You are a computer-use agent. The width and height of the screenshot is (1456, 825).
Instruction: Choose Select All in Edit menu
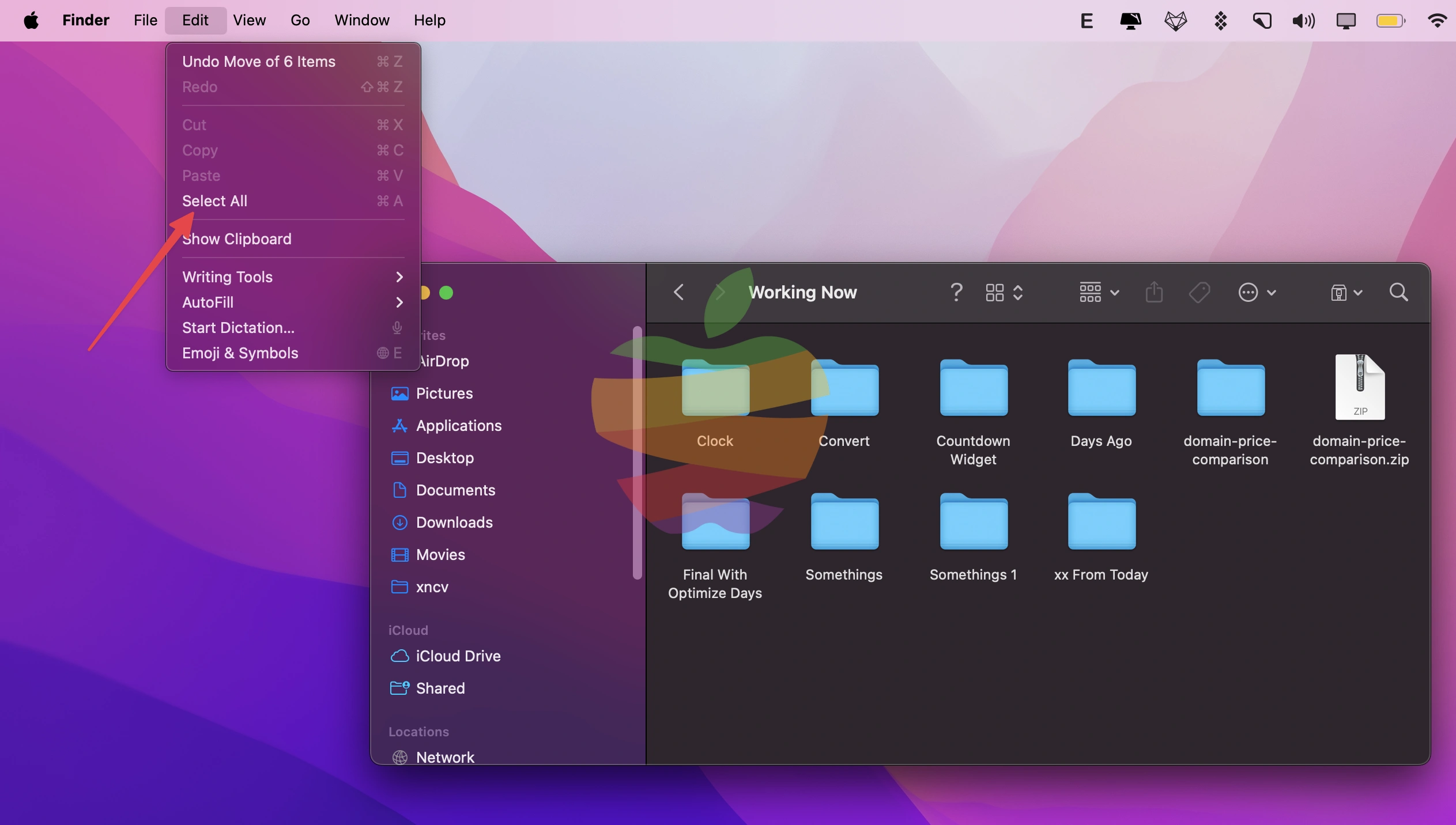[x=293, y=201]
